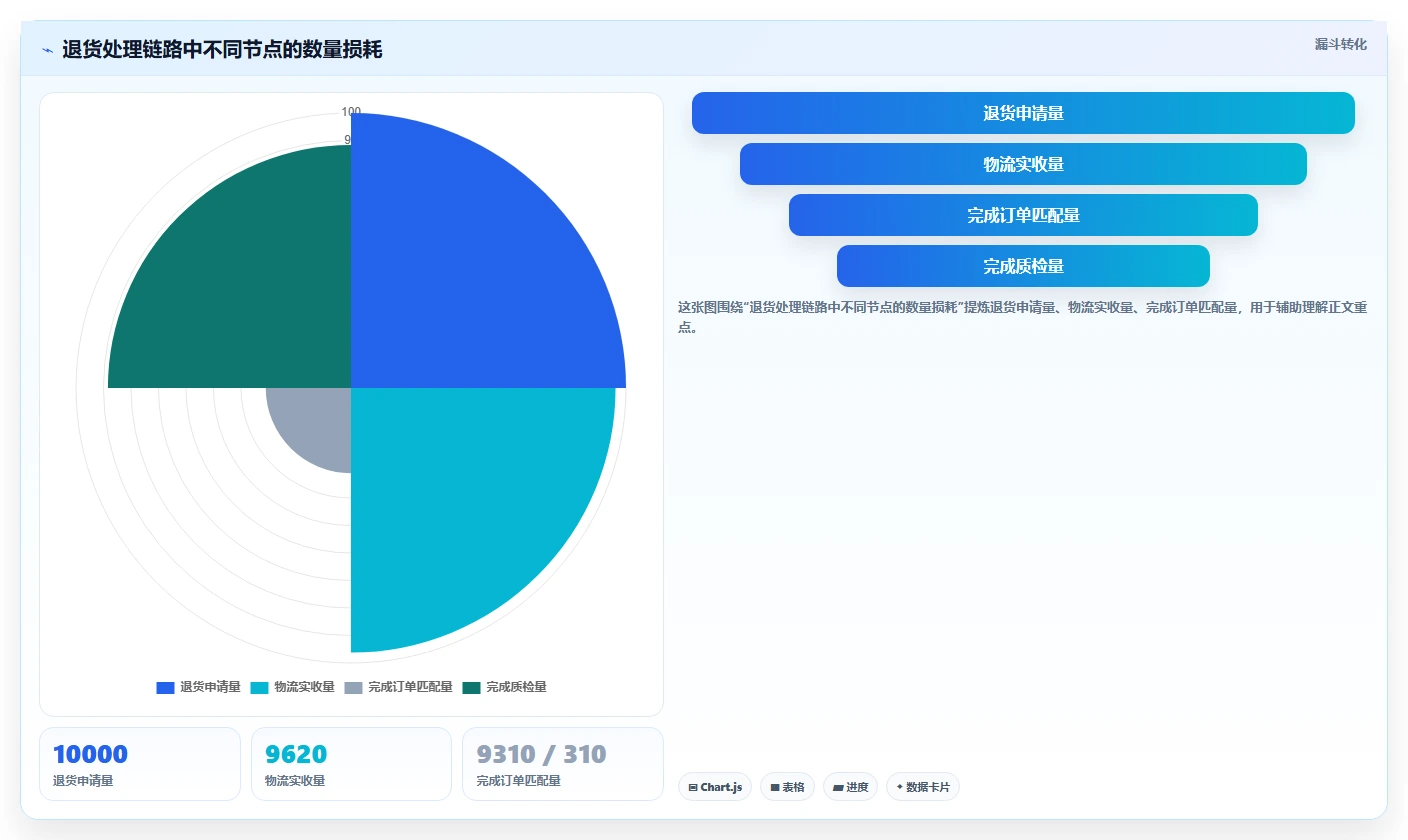
Task: Click the 数据卡片 tag
Action: (923, 787)
